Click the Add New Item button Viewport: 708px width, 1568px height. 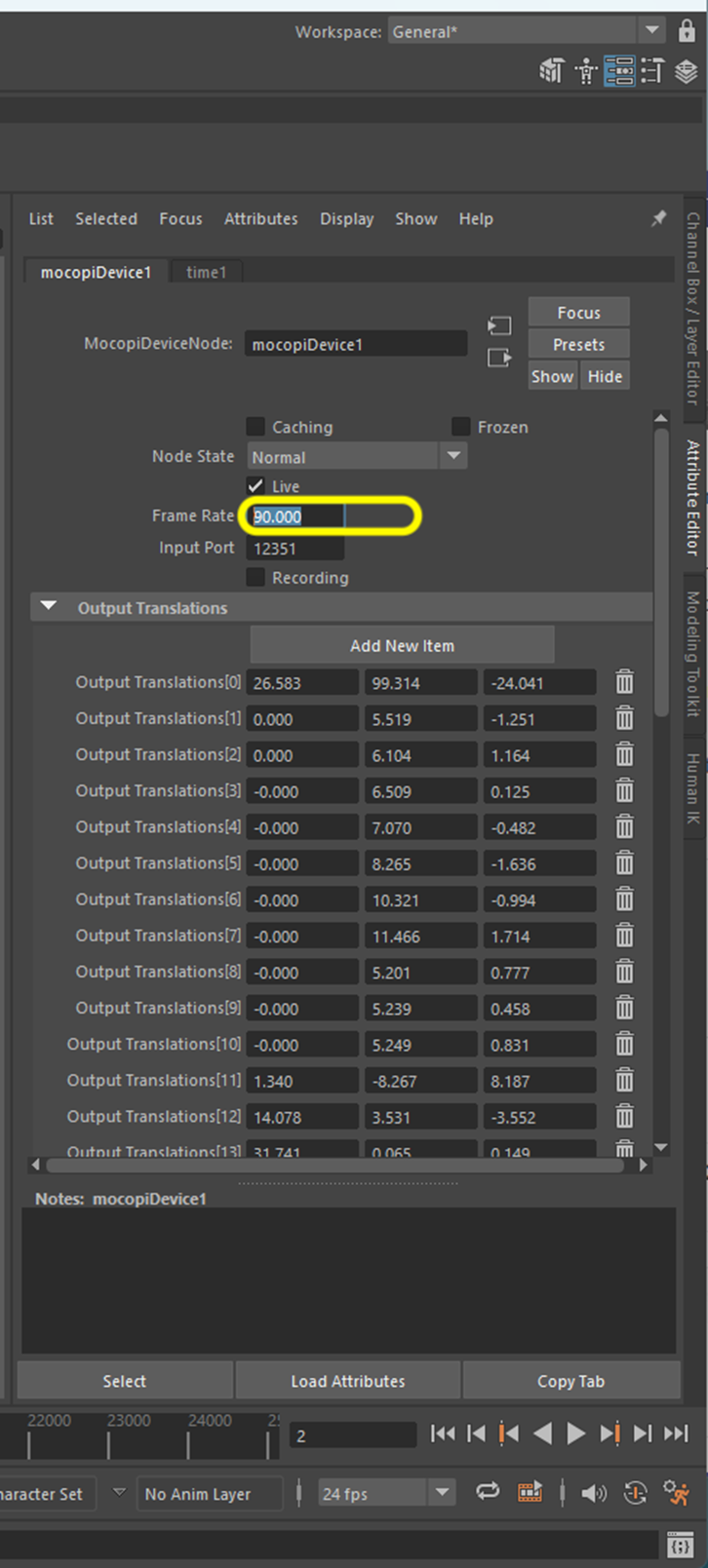coord(402,645)
